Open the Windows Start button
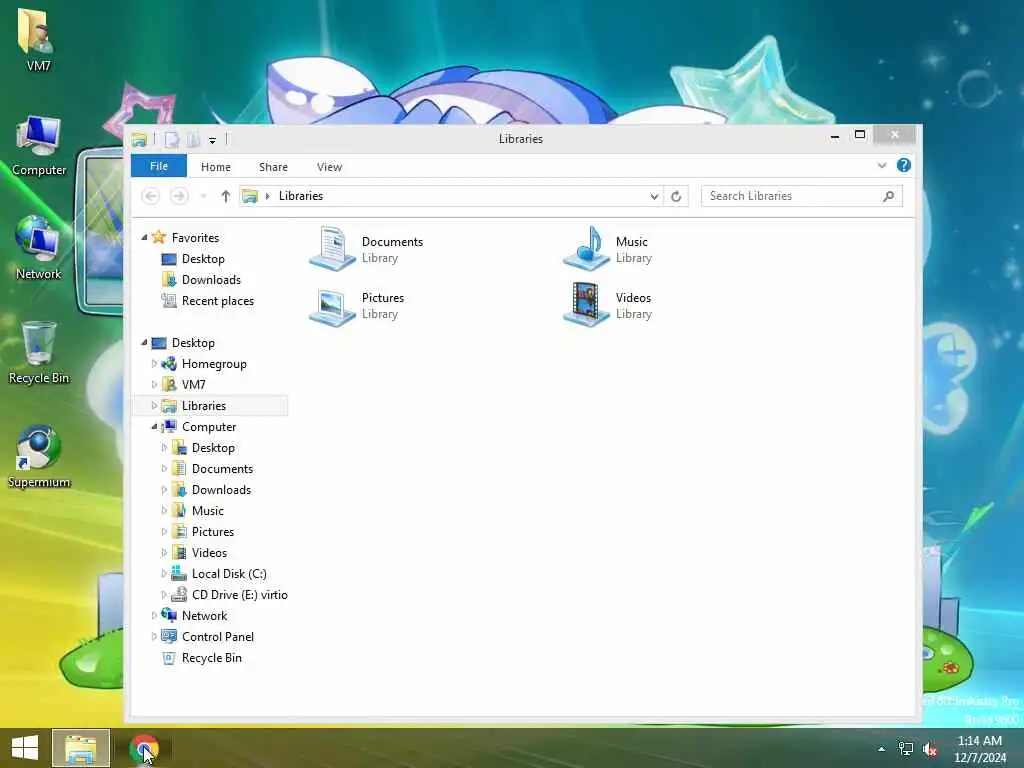Viewport: 1024px width, 768px height. [x=25, y=748]
